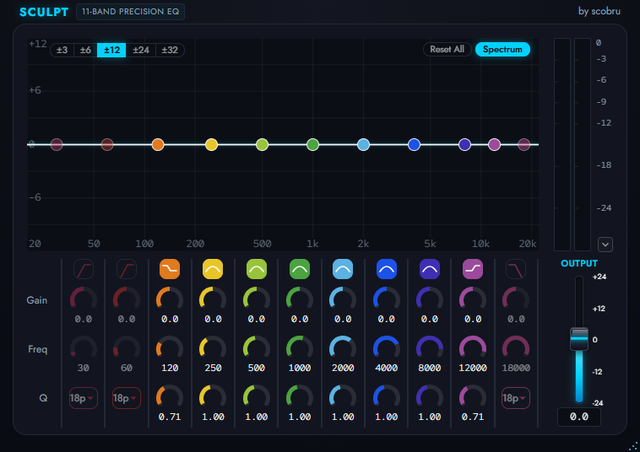Switch graph range to ±32
Image resolution: width=640 pixels, height=452 pixels.
[169, 50]
